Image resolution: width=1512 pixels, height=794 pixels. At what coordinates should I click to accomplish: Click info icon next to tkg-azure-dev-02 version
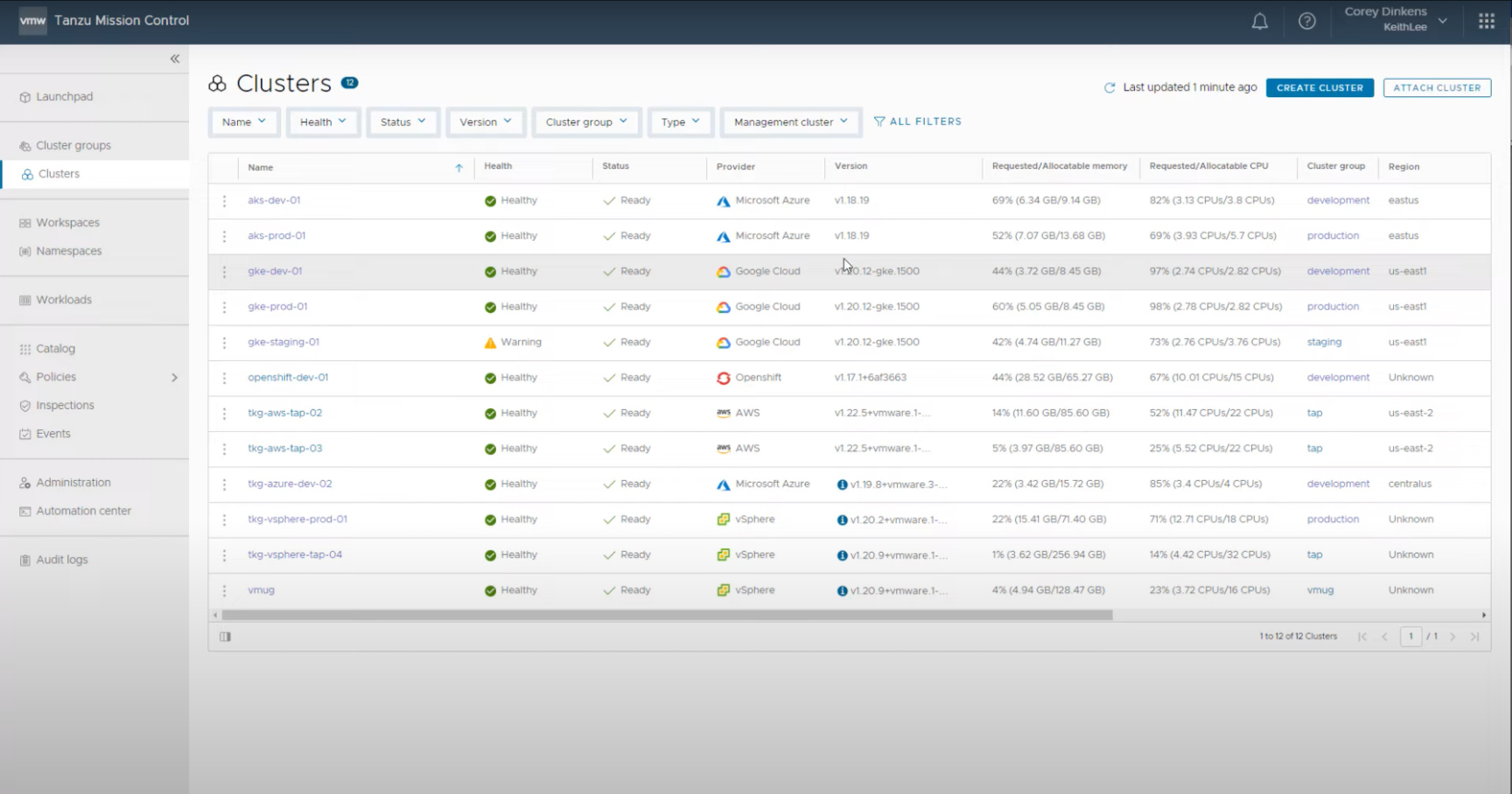(842, 484)
